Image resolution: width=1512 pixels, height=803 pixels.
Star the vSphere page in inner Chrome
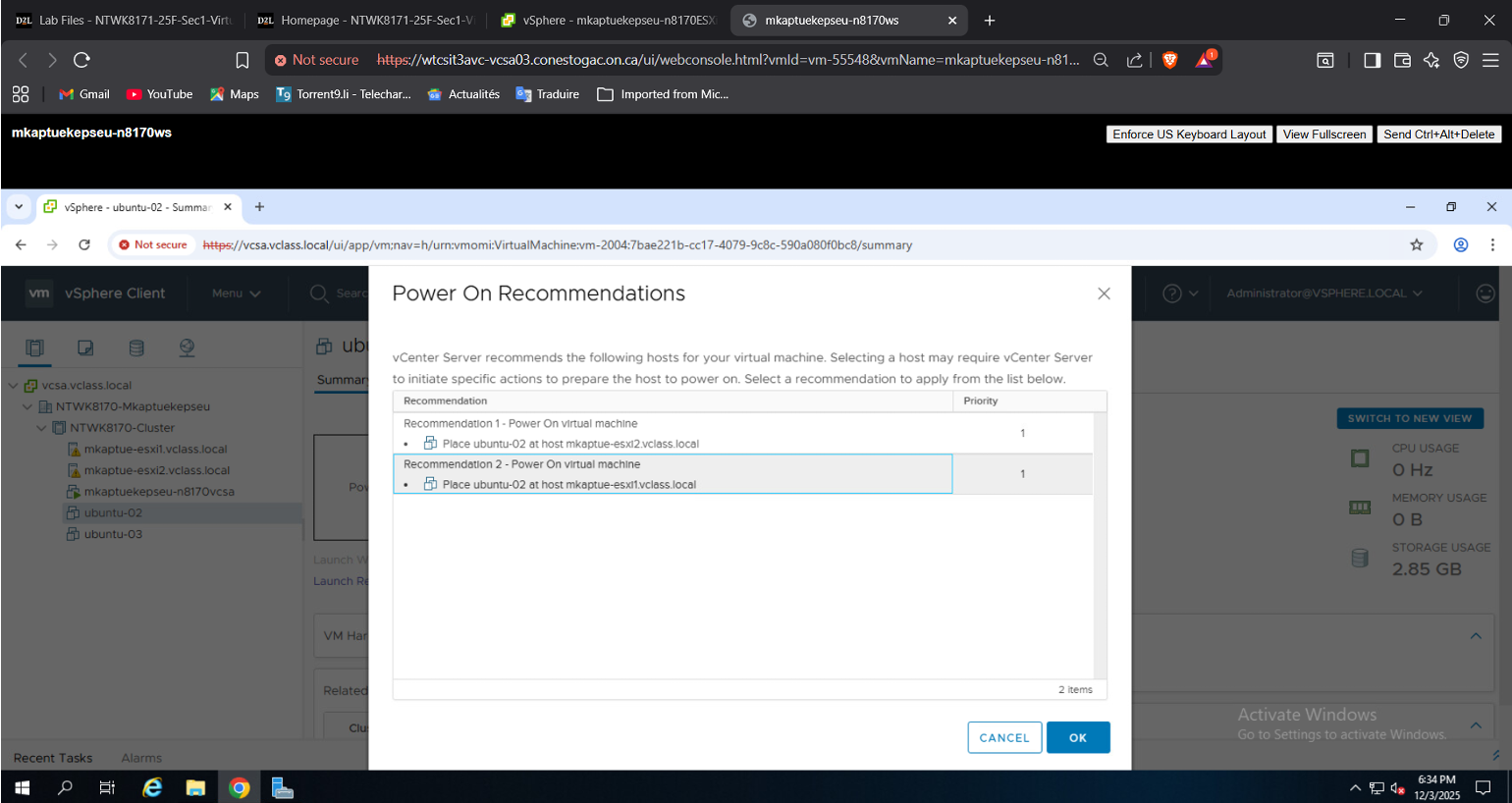click(x=1416, y=244)
